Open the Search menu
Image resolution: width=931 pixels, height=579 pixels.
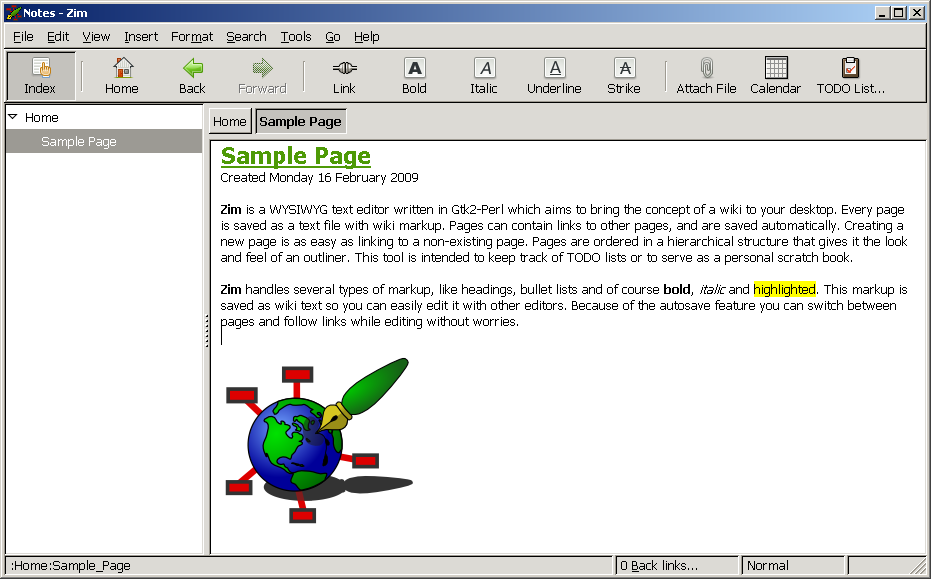pyautogui.click(x=246, y=37)
